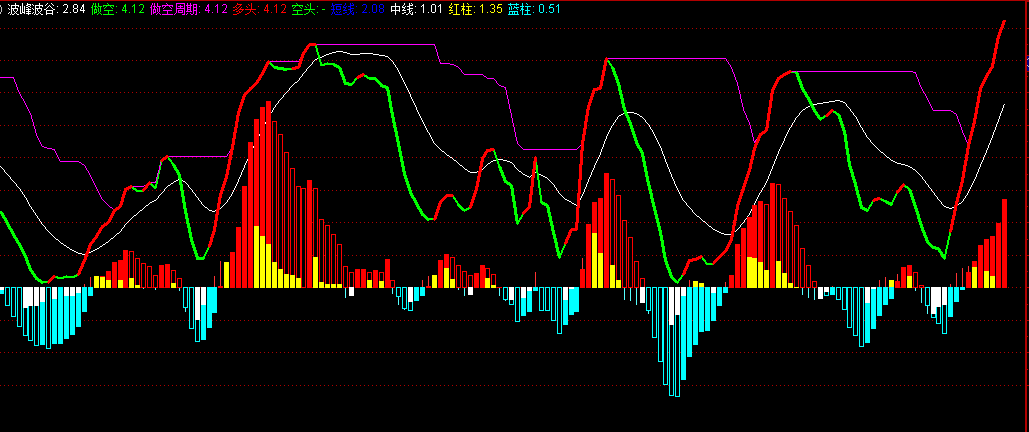Select the green 做空 legend label
Viewport: 1029px width, 432px height.
coord(101,9)
